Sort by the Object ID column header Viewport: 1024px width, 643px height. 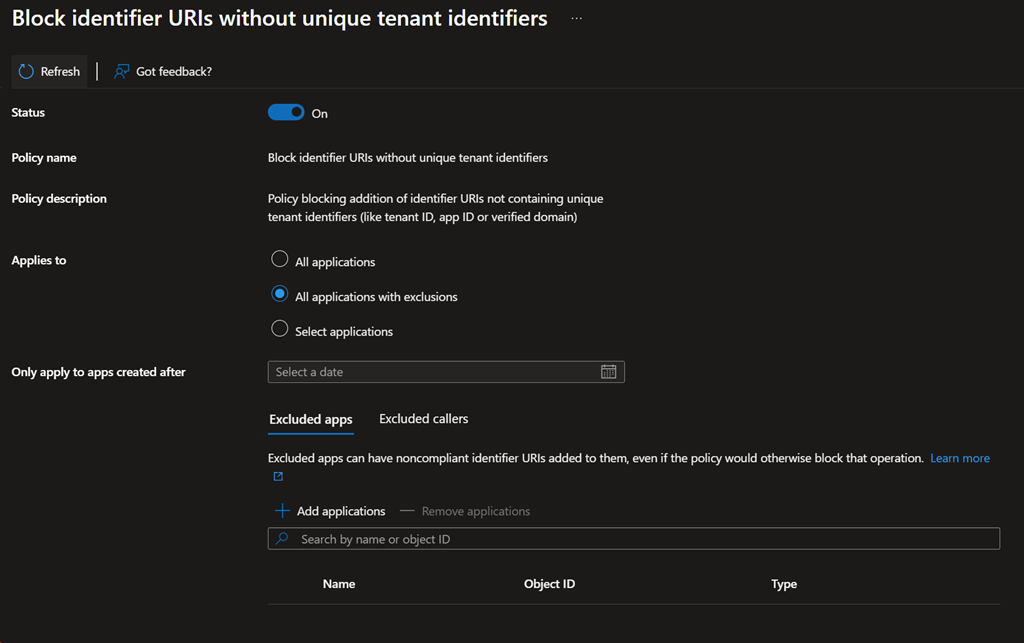click(549, 584)
